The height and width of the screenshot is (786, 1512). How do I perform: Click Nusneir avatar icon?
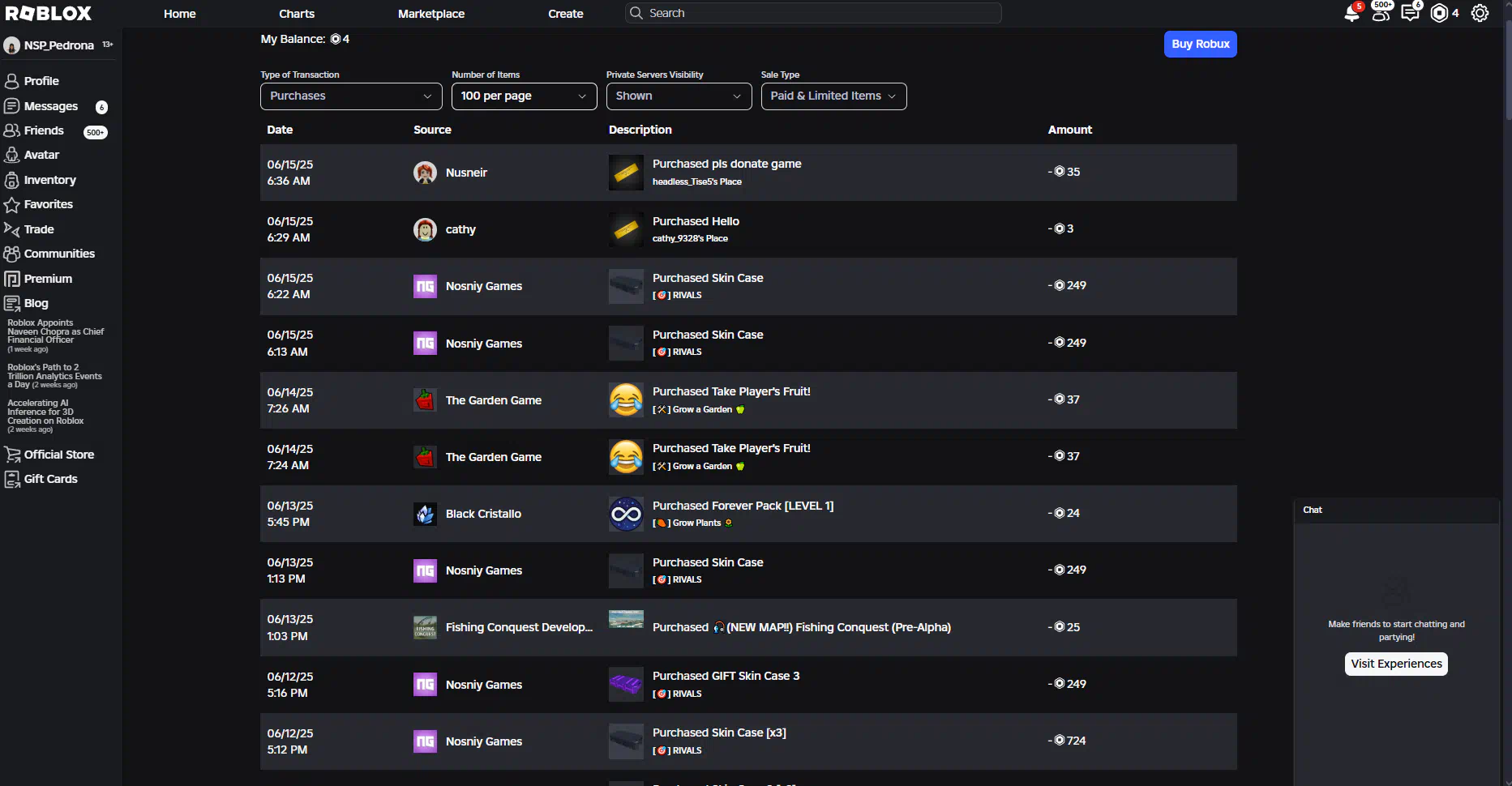pyautogui.click(x=425, y=173)
